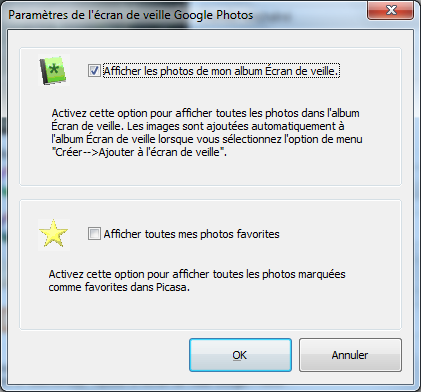This screenshot has width=421, height=392.
Task: Uncheck the Écran de veille album checkbox
Action: pyautogui.click(x=94, y=71)
